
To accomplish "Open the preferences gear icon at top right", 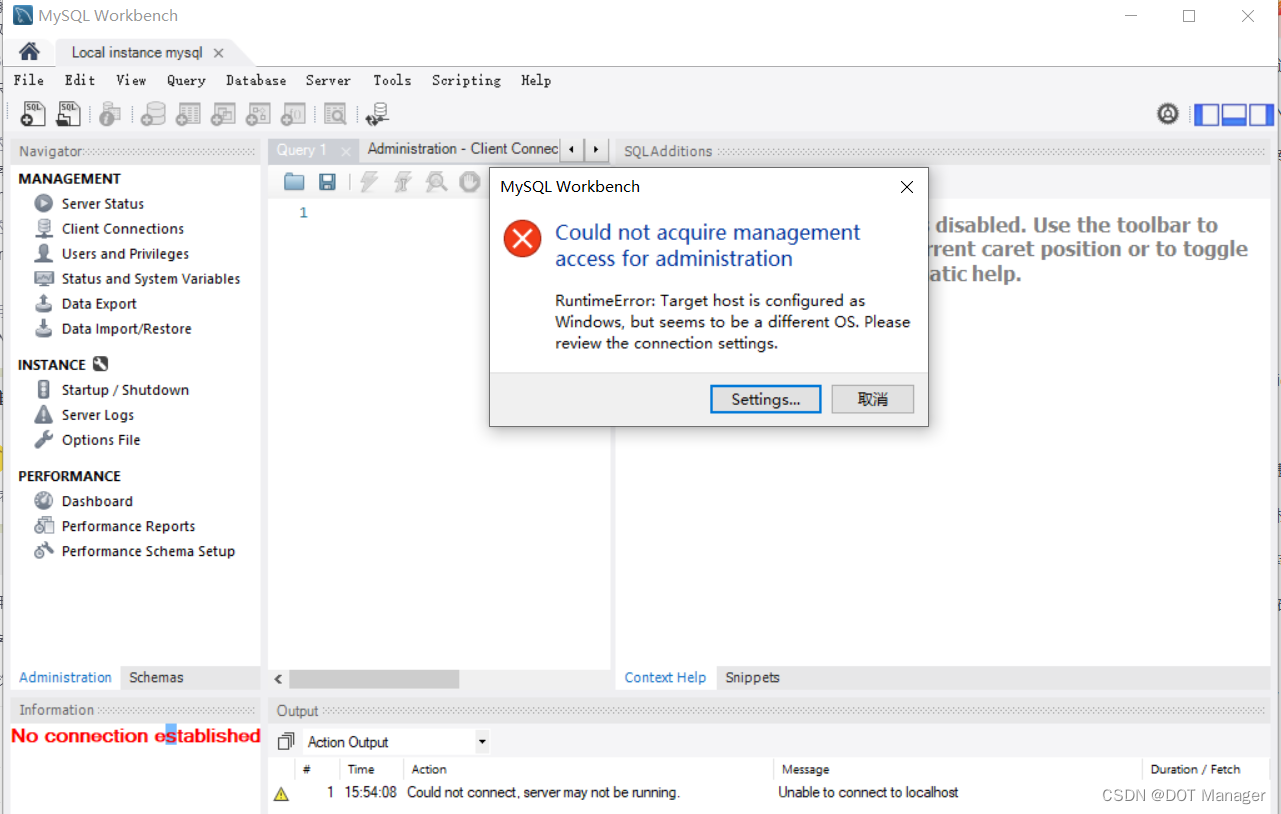I will [1168, 114].
